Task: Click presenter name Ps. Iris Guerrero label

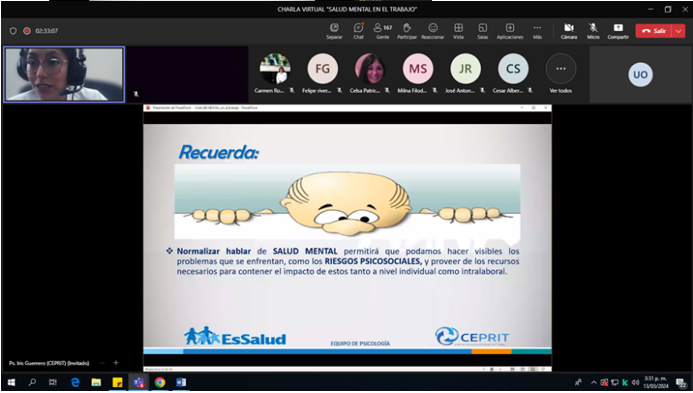Action: (49, 363)
